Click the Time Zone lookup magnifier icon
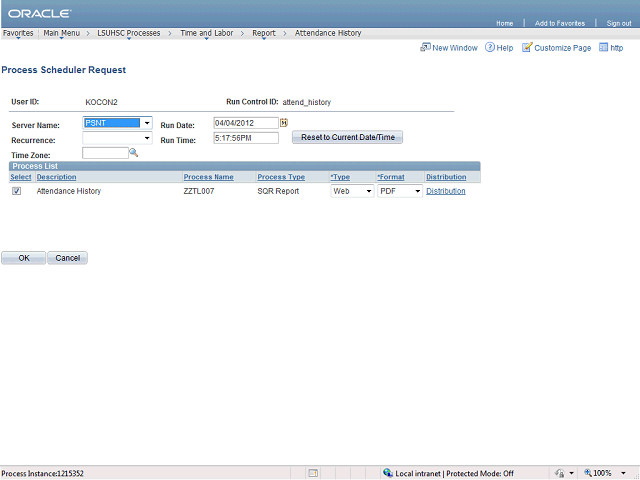 pos(133,153)
